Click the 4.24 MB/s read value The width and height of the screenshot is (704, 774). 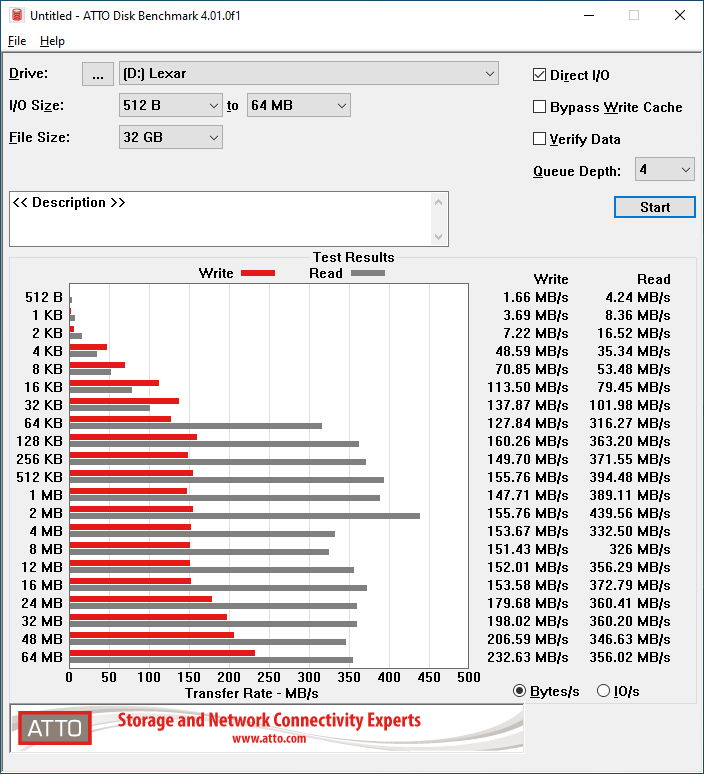click(x=638, y=298)
